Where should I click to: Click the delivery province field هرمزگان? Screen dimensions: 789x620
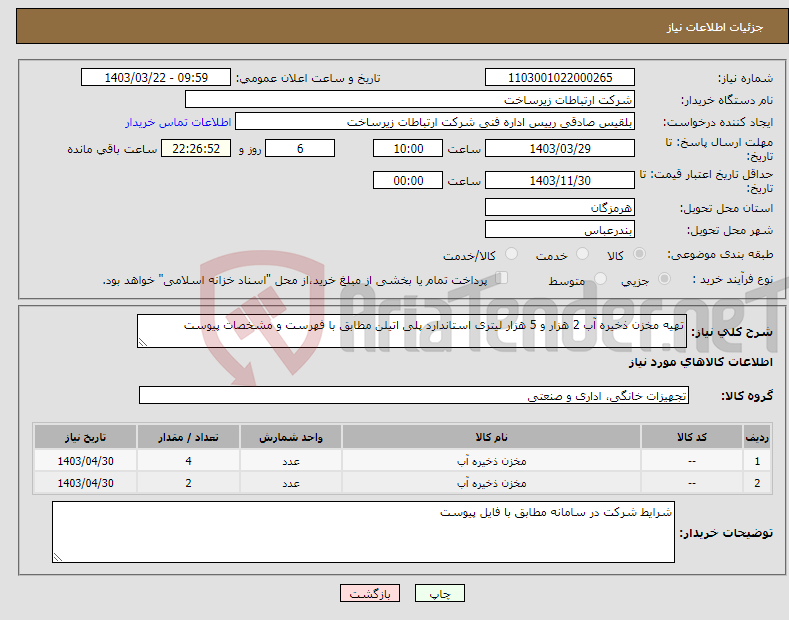pyautogui.click(x=560, y=207)
